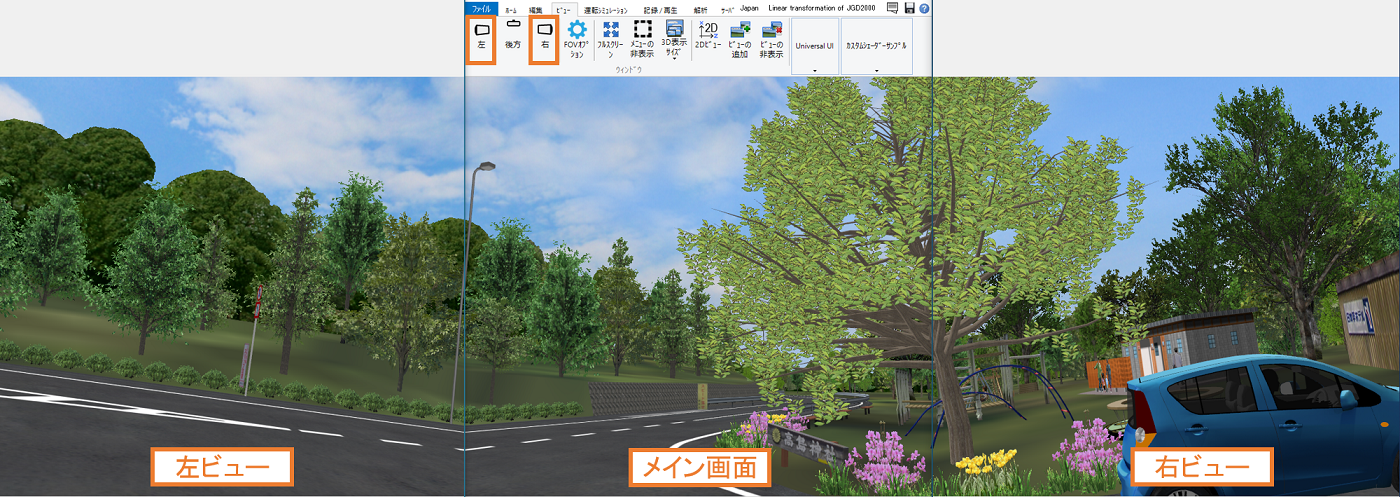Viewport: 1400px width, 497px height.
Task: Open the 後方 (rear) view window
Action: (x=513, y=35)
